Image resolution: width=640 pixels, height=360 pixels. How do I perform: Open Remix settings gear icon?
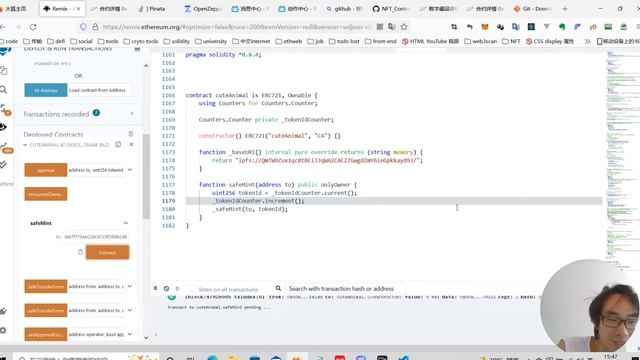pos(3,330)
